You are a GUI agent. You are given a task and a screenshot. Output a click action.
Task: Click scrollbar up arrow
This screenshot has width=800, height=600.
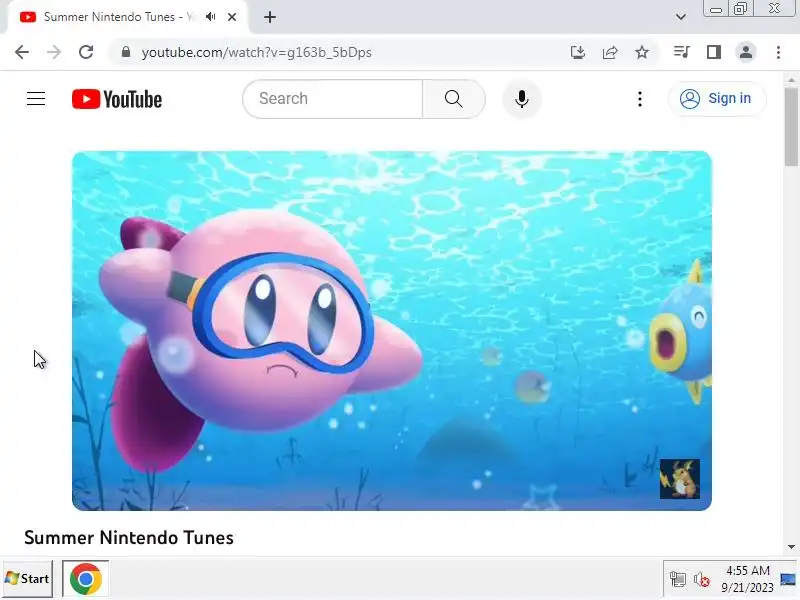click(x=791, y=80)
